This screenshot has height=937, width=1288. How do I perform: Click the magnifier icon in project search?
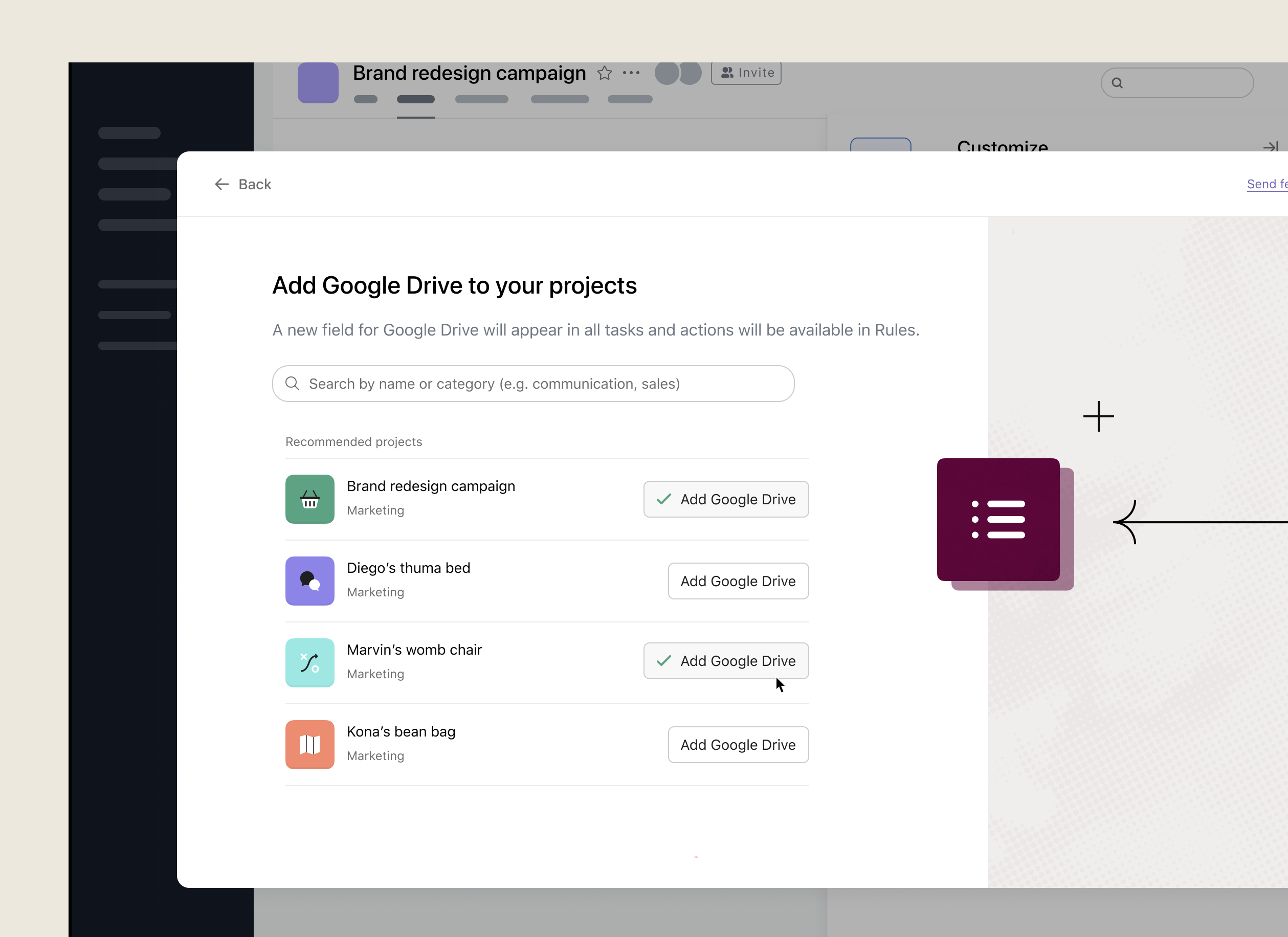(293, 384)
